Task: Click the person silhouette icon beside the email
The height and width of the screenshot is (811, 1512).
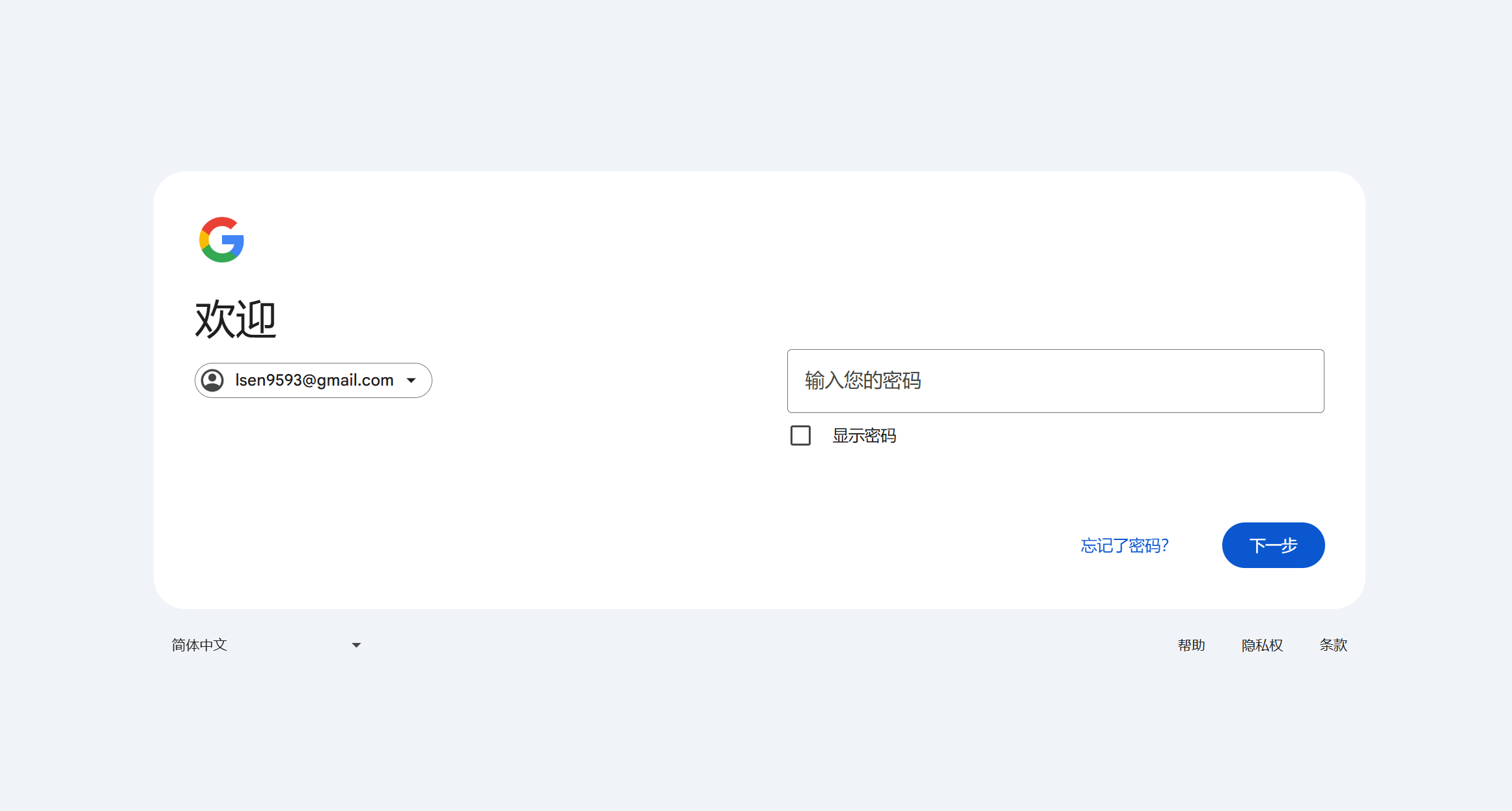Action: coord(212,380)
